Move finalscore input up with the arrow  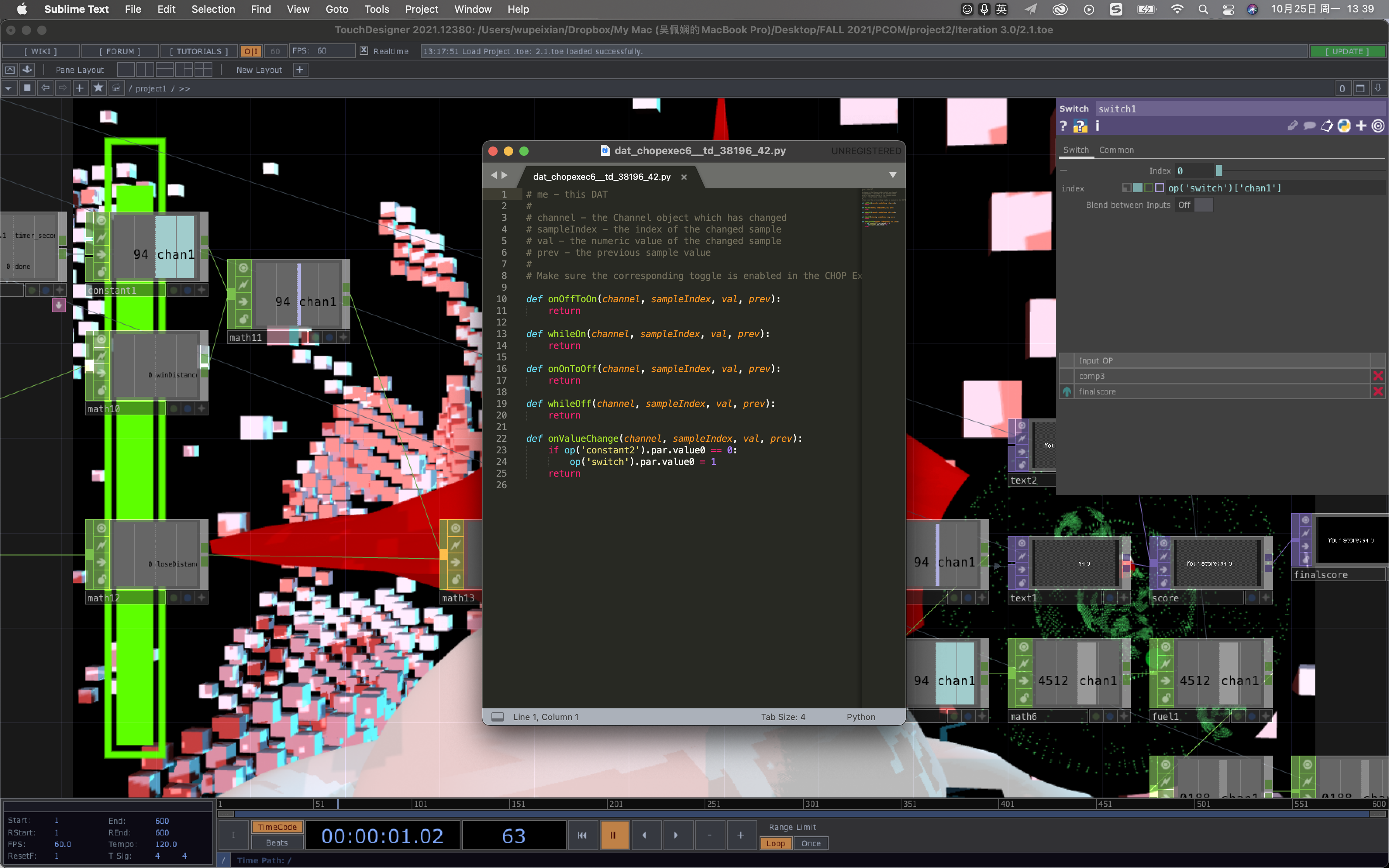[x=1067, y=391]
